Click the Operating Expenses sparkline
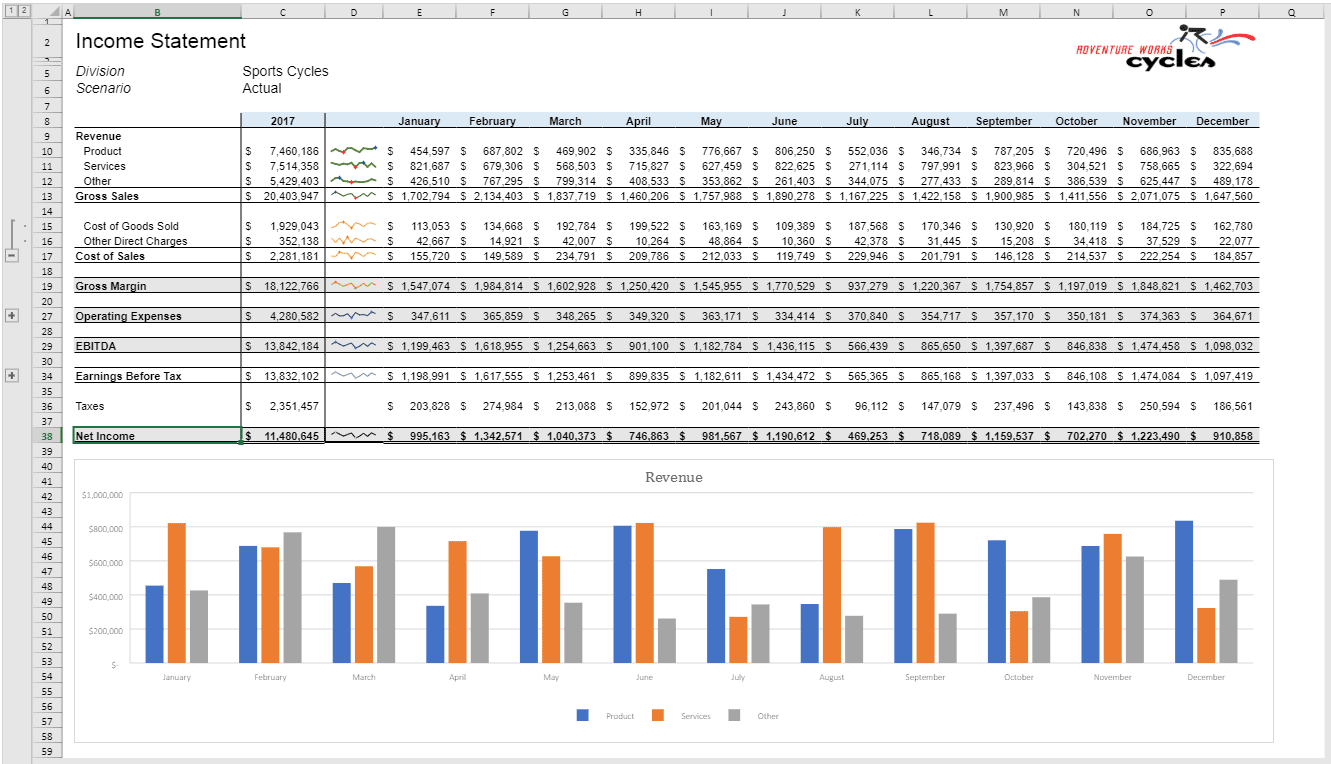 point(354,316)
